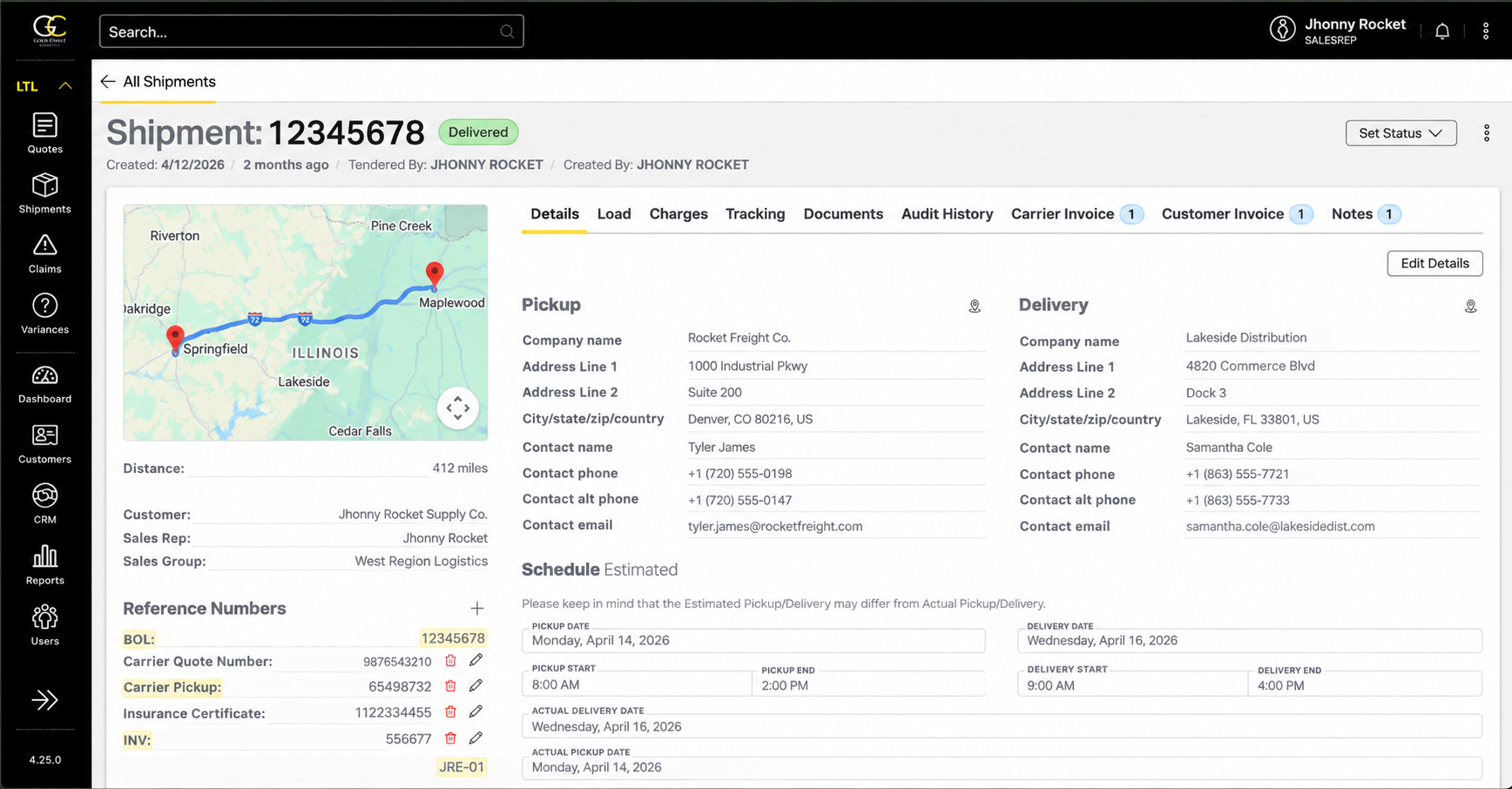
Task: Expand the sidebar with double arrow icon
Action: click(x=44, y=700)
